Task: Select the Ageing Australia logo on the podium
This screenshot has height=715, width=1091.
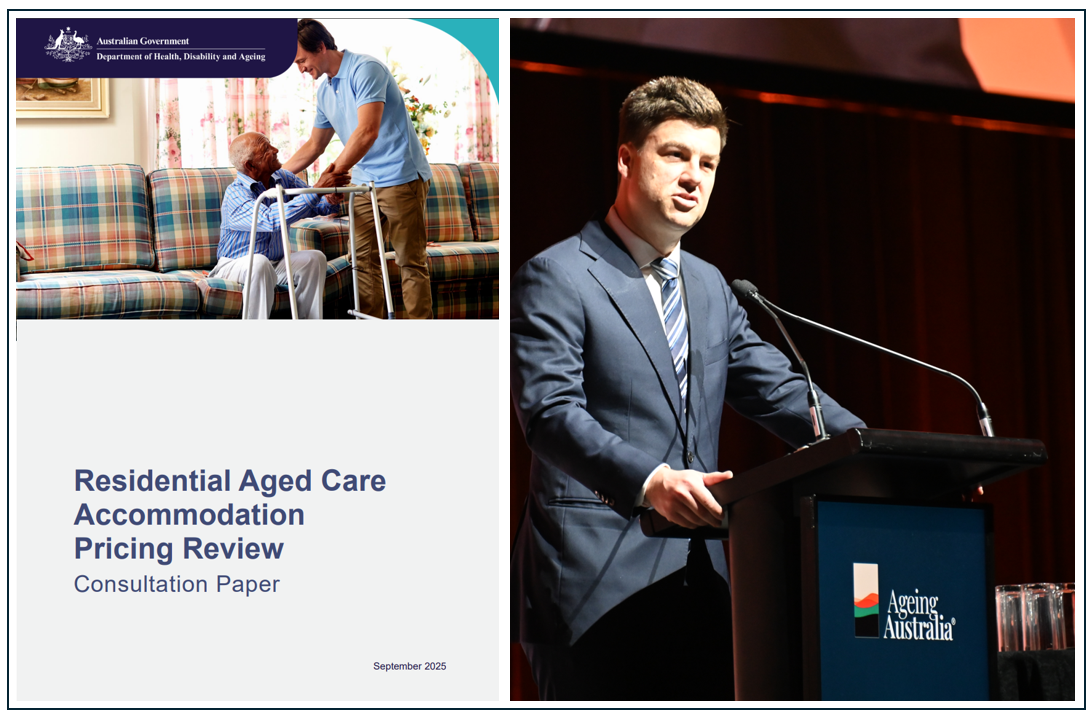Action: [x=900, y=600]
